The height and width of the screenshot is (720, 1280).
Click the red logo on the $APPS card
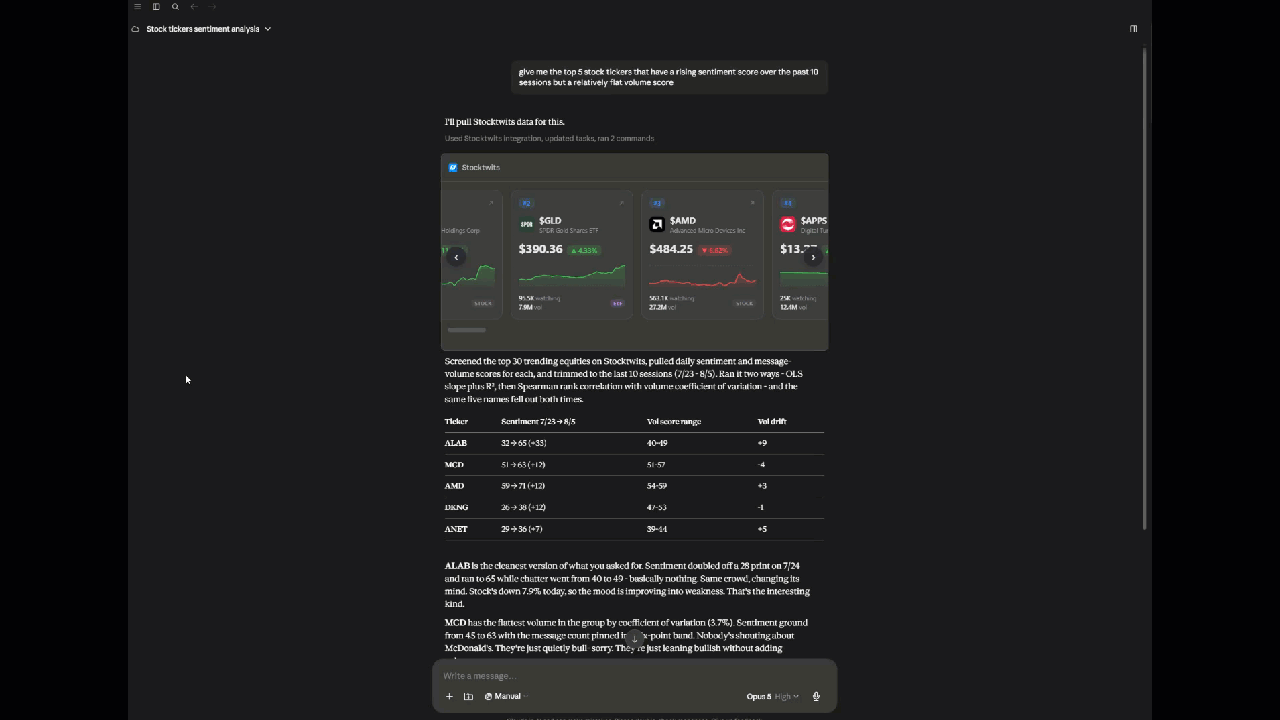pos(788,224)
